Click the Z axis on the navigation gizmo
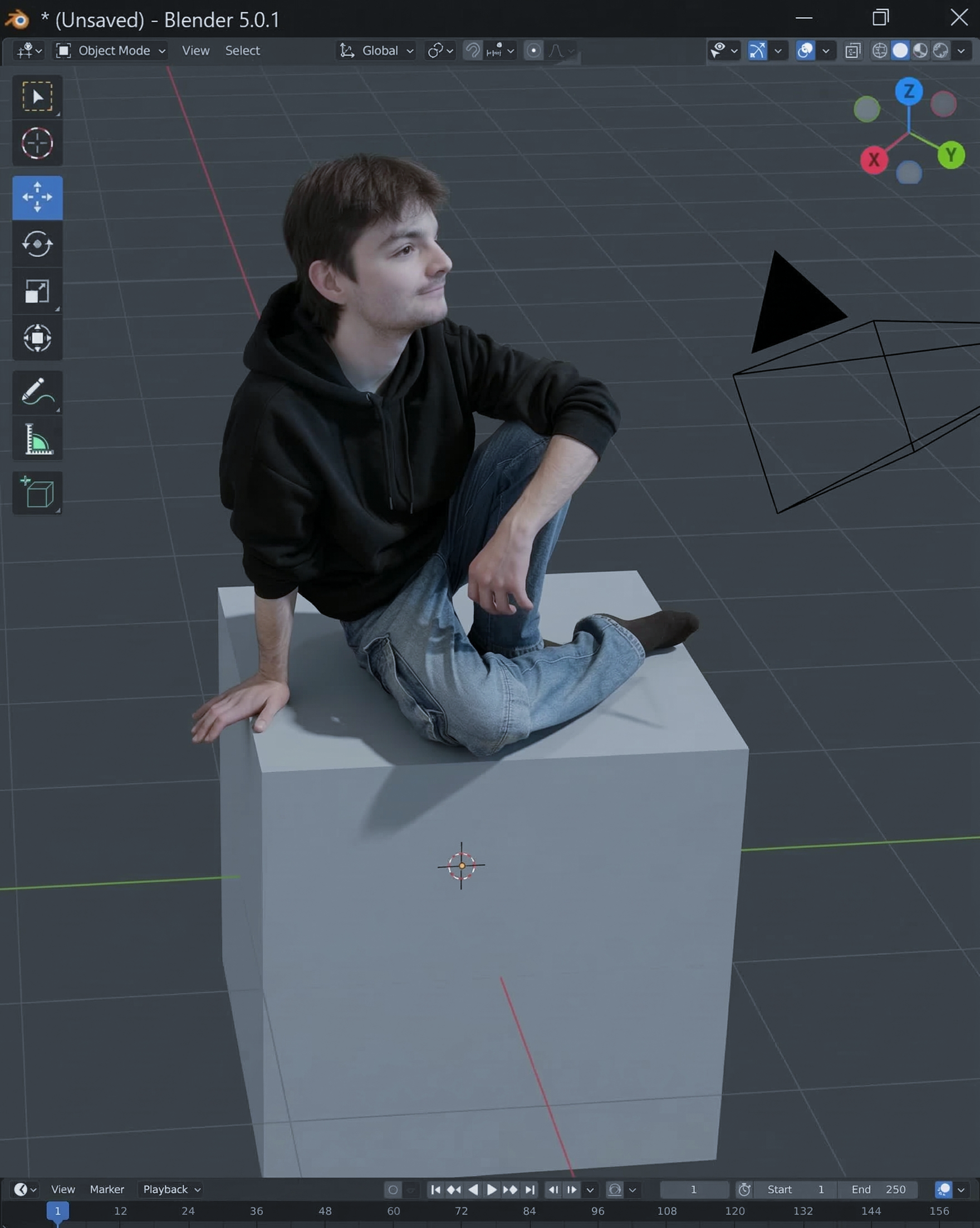980x1228 pixels. (910, 90)
